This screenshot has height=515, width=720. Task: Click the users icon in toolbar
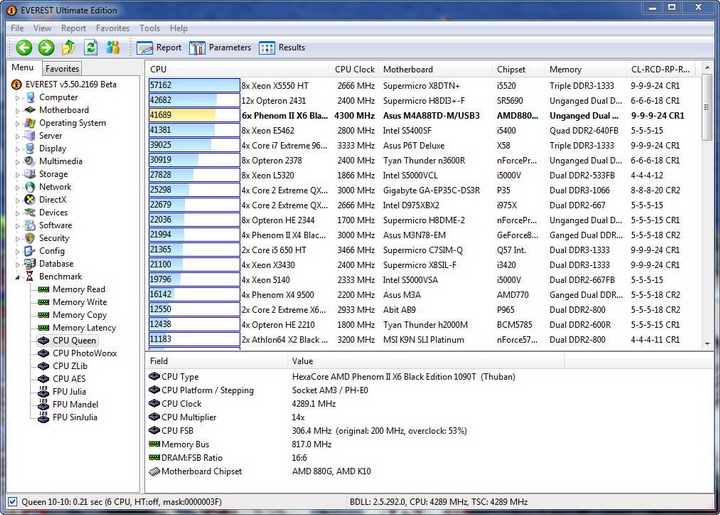[x=112, y=47]
